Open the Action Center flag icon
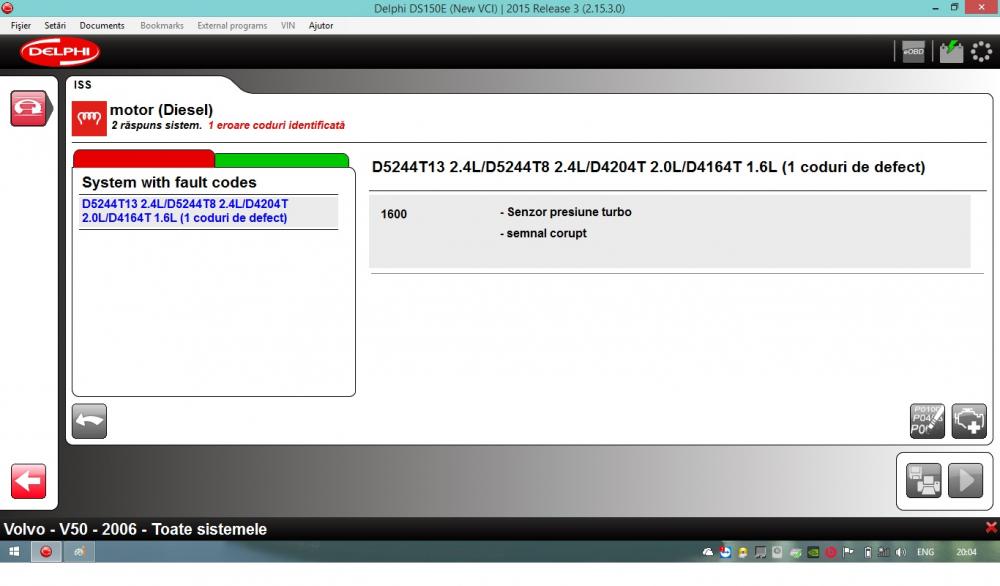This screenshot has width=1000, height=586. [848, 552]
